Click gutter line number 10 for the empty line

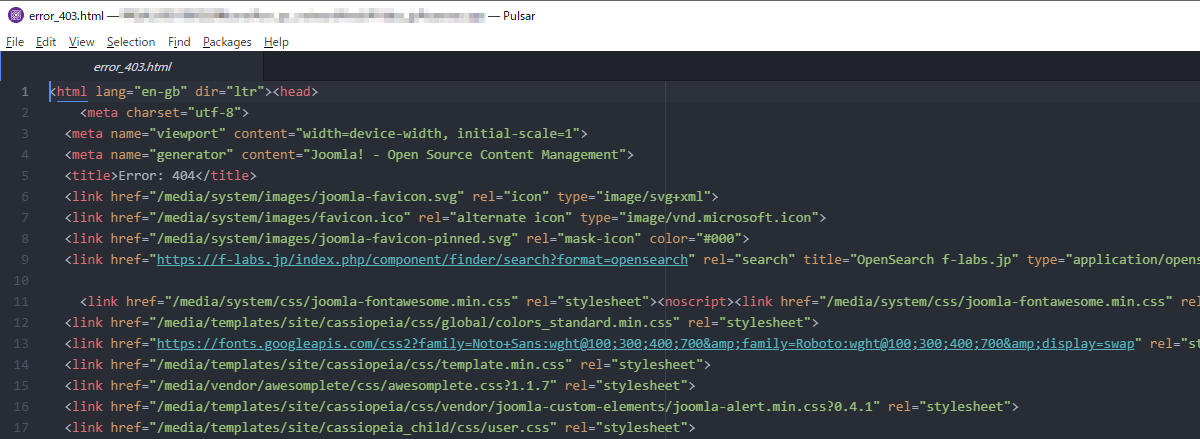point(22,281)
